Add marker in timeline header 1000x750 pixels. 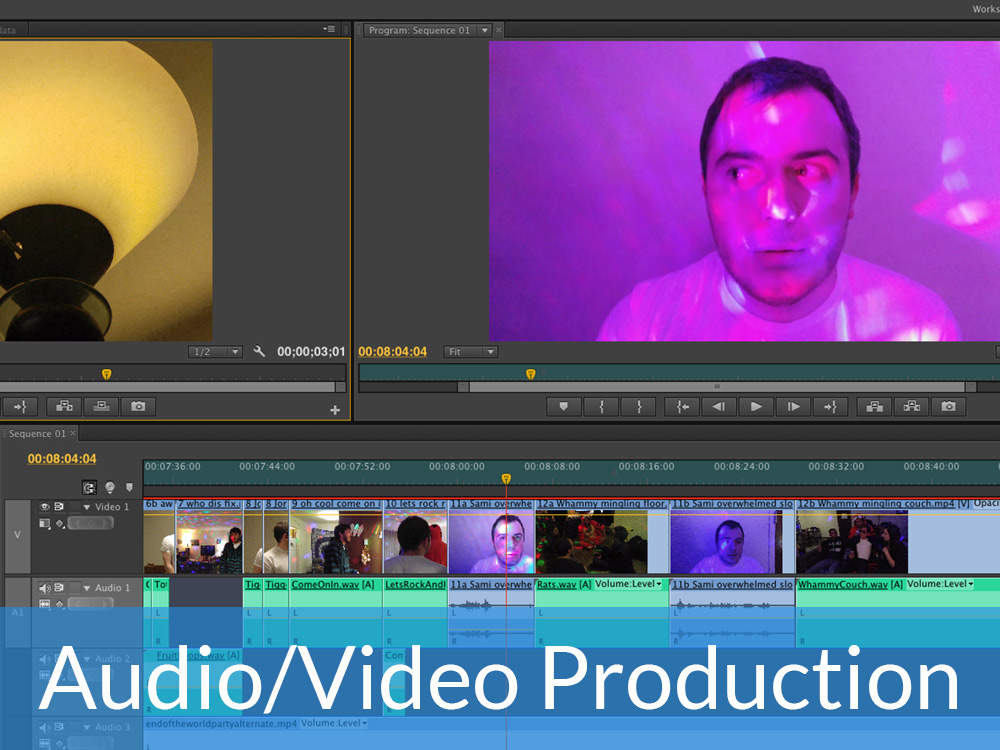[129, 488]
